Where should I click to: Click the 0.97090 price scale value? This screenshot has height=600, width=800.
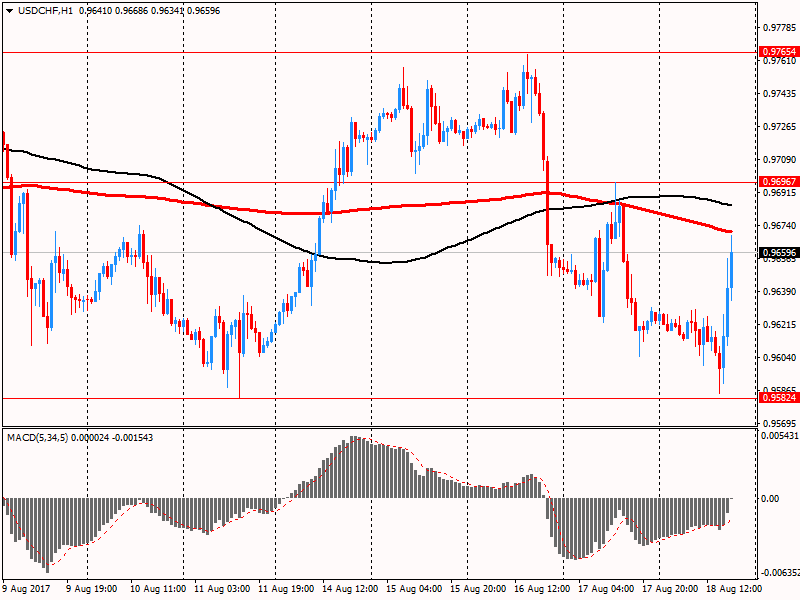779,160
